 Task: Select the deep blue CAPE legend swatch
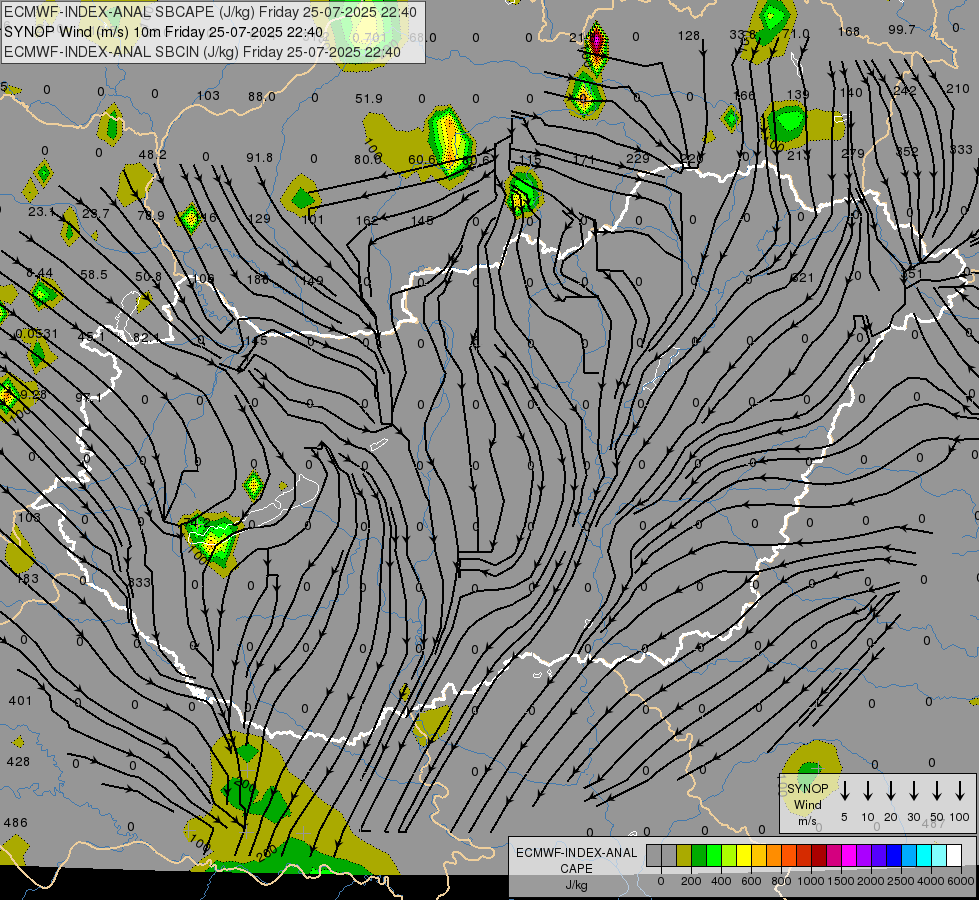coord(894,856)
